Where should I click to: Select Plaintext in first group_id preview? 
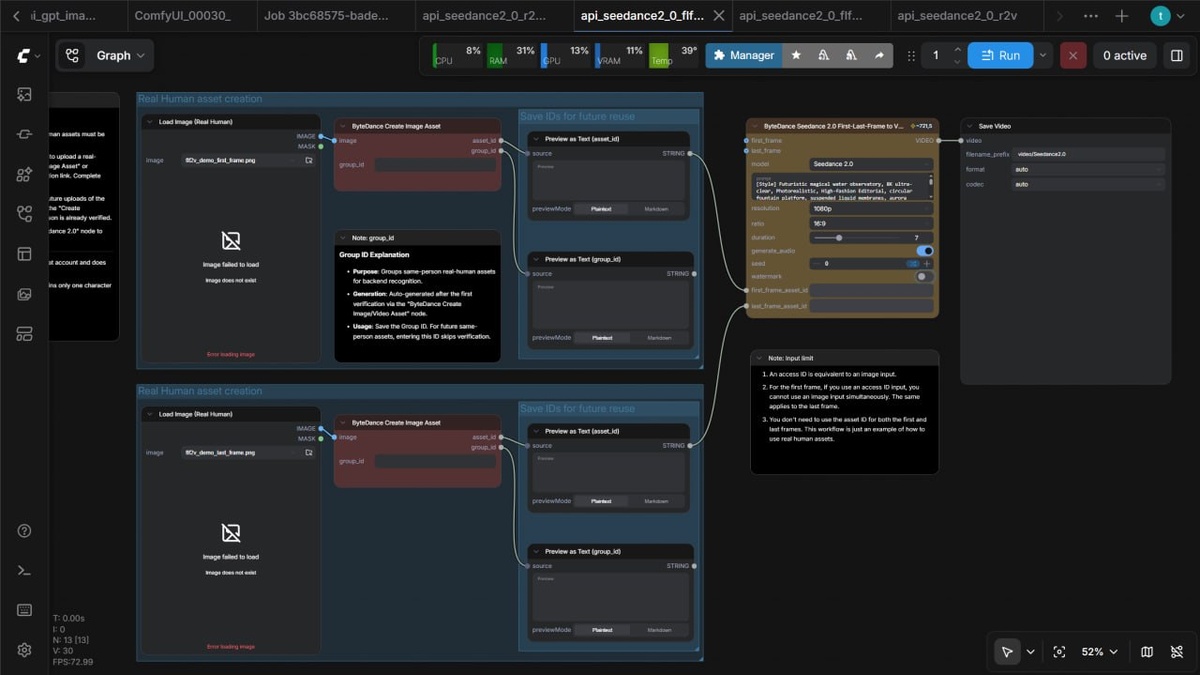pos(602,338)
